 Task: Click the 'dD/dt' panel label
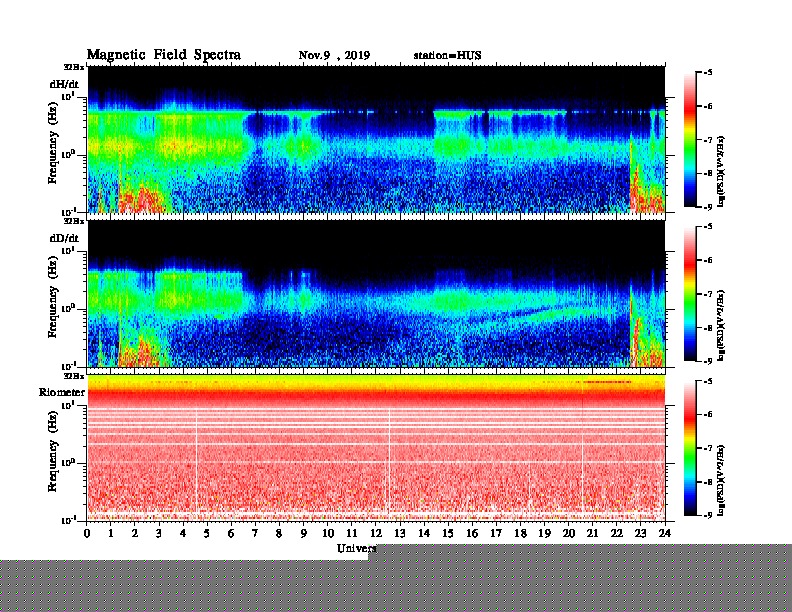point(64,238)
